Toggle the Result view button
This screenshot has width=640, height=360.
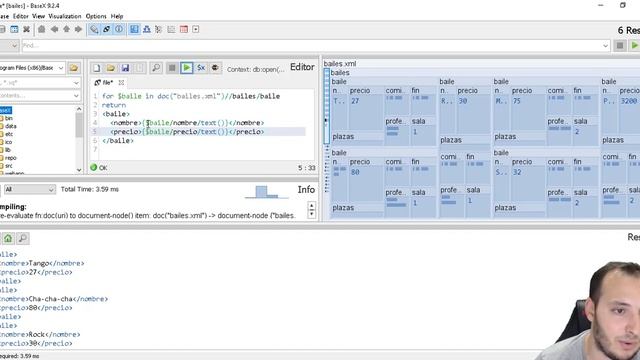107,29
